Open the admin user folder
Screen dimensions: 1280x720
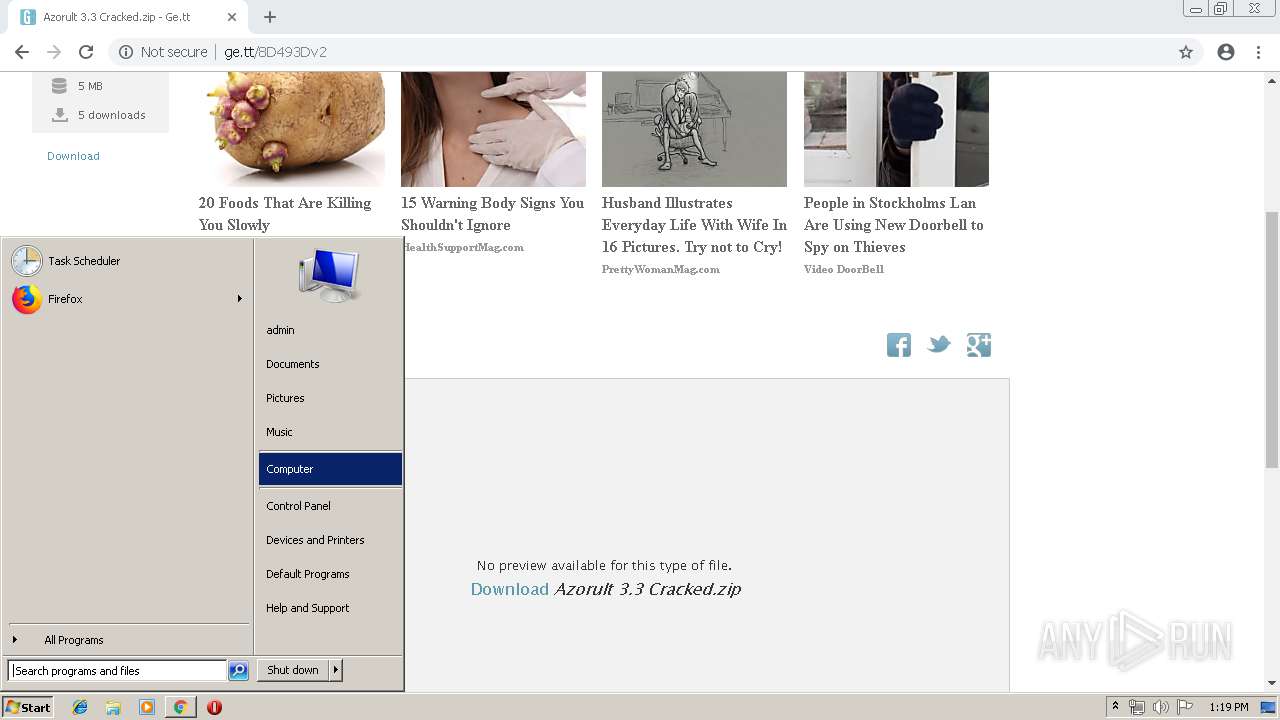[330, 330]
